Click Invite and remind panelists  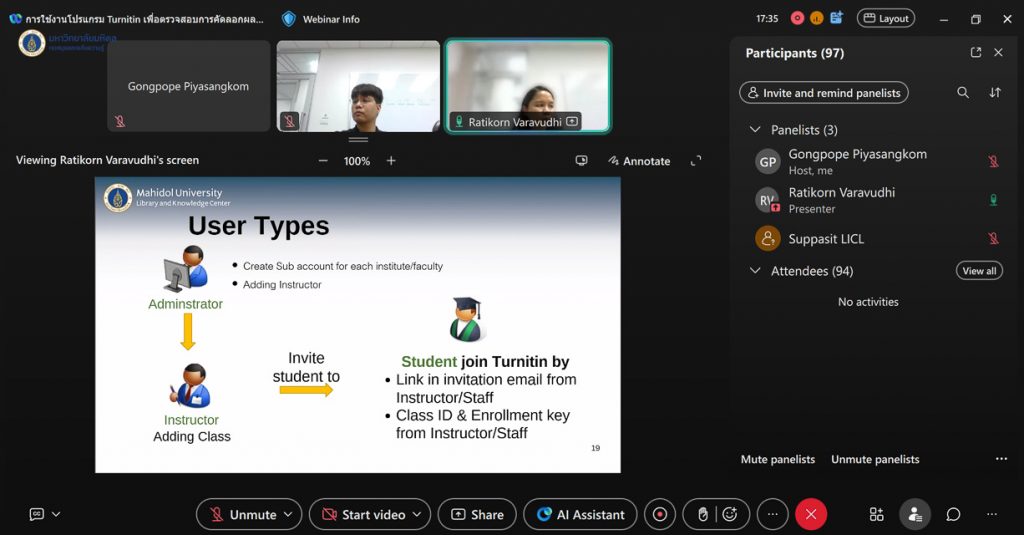click(x=824, y=93)
